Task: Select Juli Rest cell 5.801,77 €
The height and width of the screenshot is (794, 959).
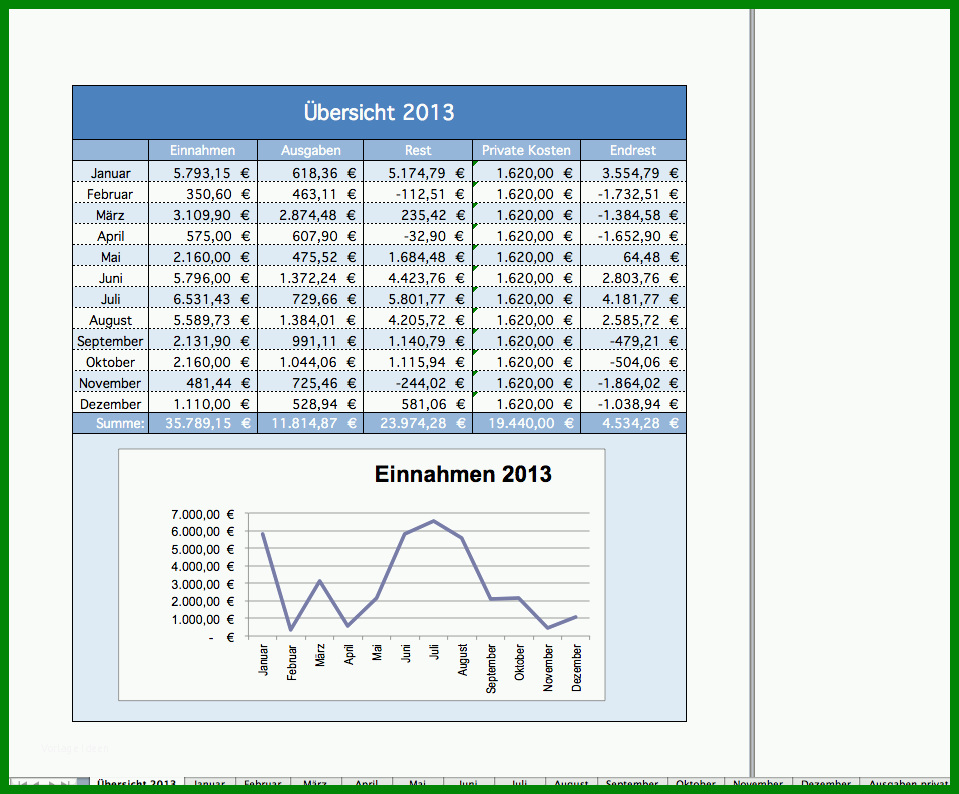Action: pos(418,299)
